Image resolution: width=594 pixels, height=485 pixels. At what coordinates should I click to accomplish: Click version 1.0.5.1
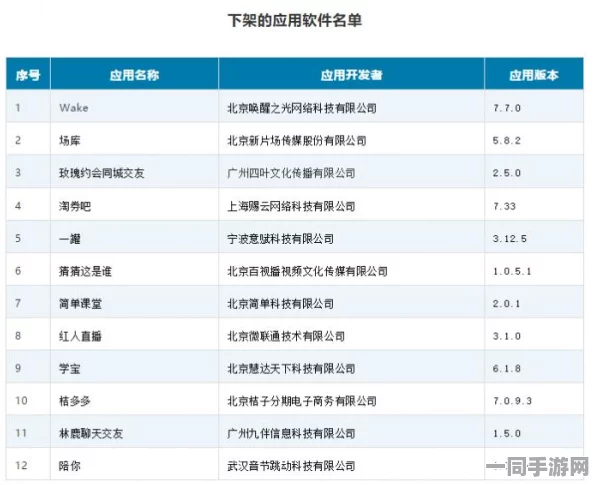coord(512,271)
